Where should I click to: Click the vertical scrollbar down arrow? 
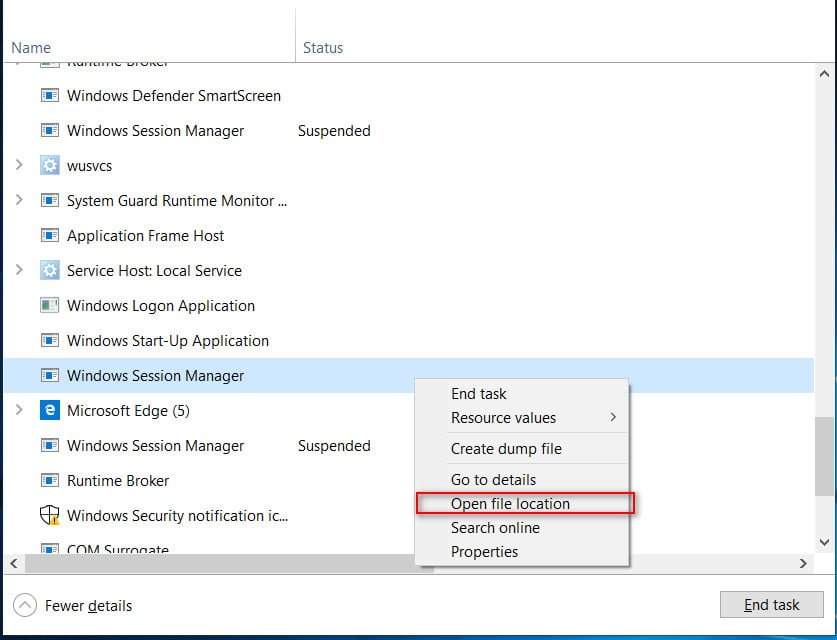825,543
